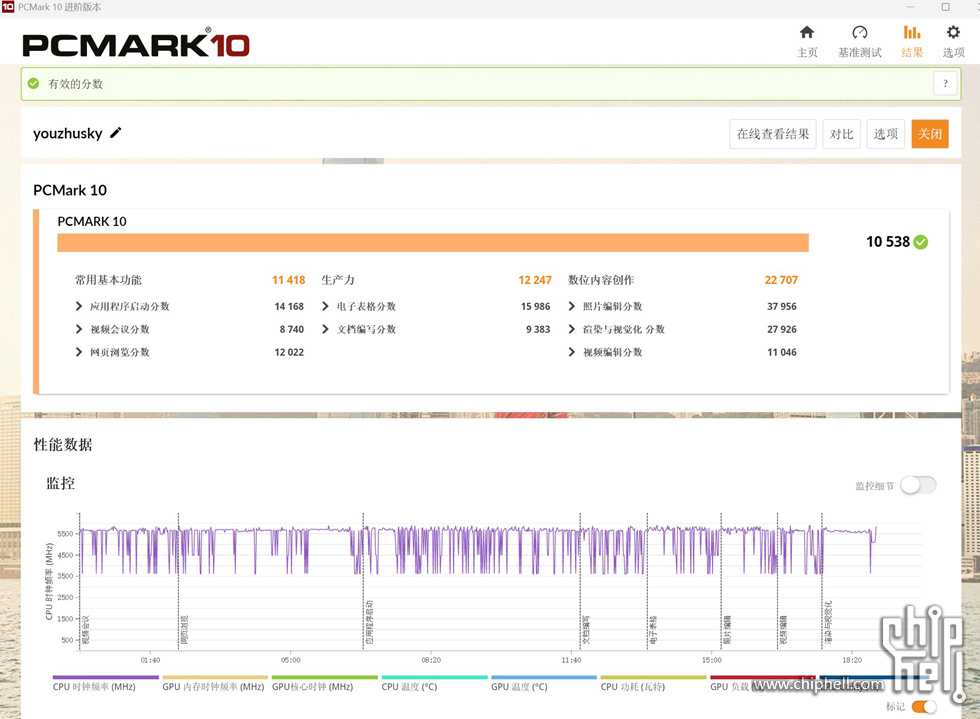Toggle the 标记 markers switch off
The width and height of the screenshot is (980, 719).
[924, 706]
